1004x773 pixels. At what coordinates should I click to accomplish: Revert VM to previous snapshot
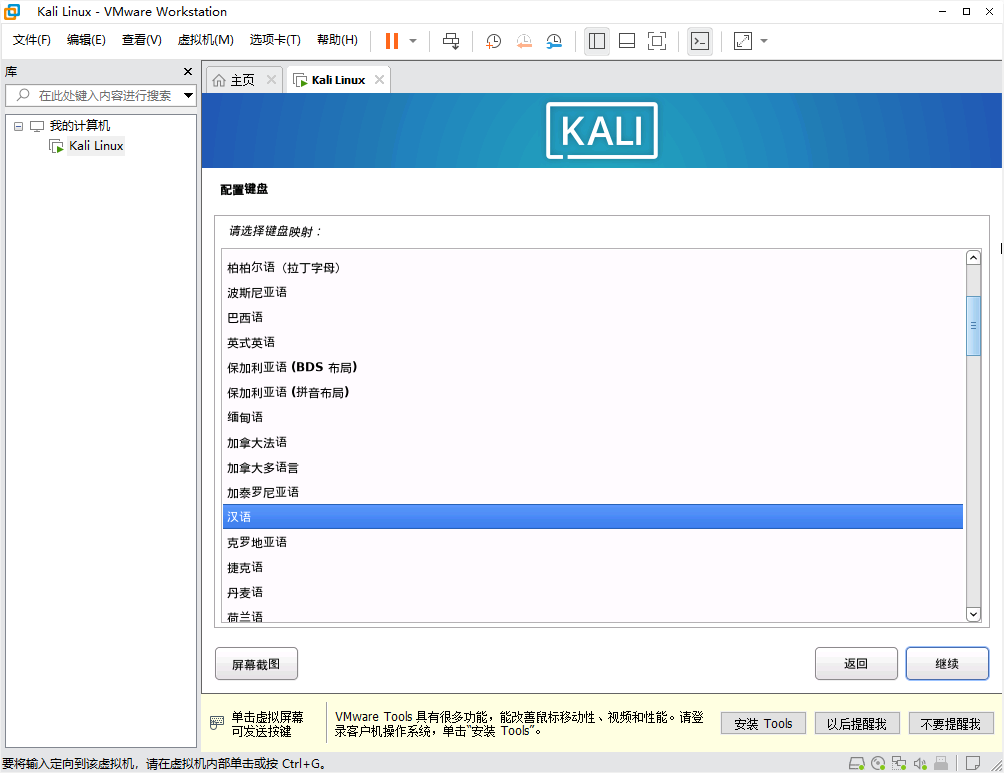tap(524, 41)
